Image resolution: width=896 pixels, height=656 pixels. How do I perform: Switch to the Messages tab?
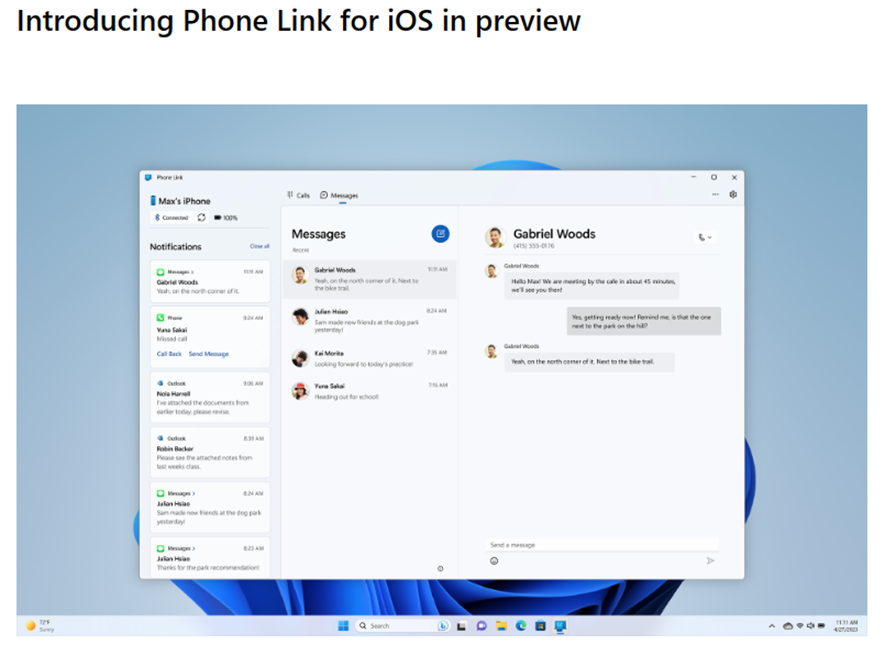pos(339,195)
